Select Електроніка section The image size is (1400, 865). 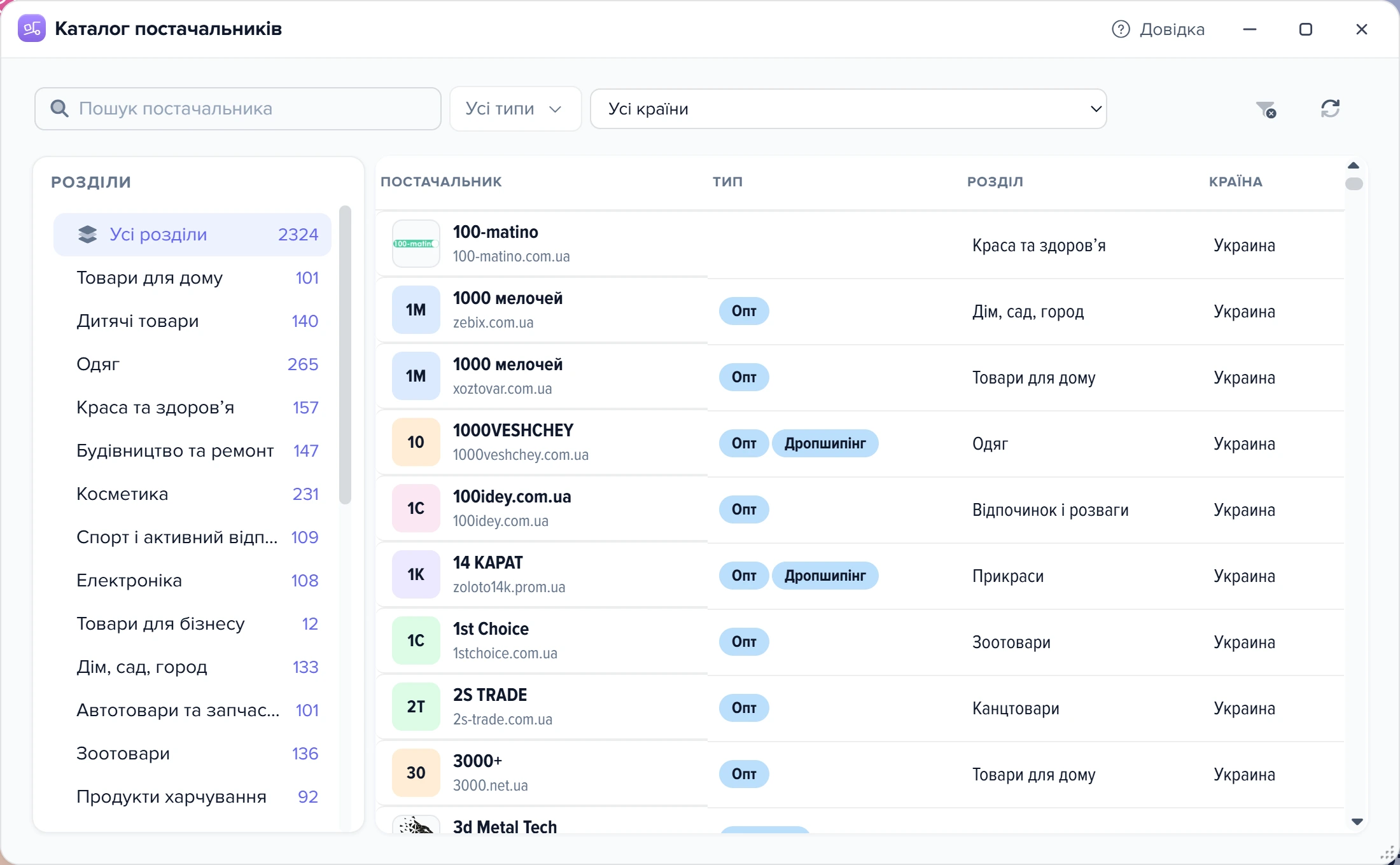192,581
